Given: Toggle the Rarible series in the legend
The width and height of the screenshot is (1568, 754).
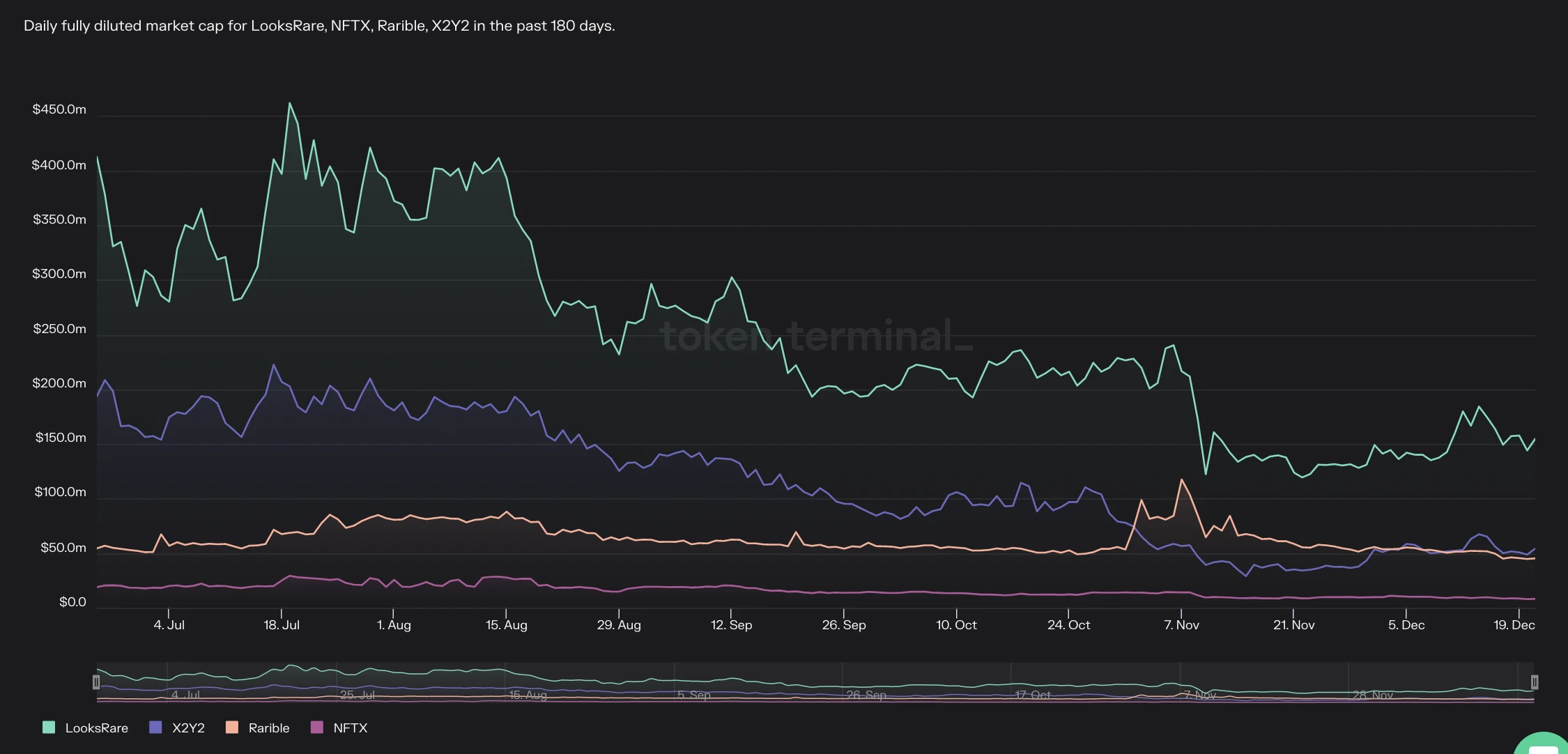Looking at the screenshot, I should coord(258,728).
